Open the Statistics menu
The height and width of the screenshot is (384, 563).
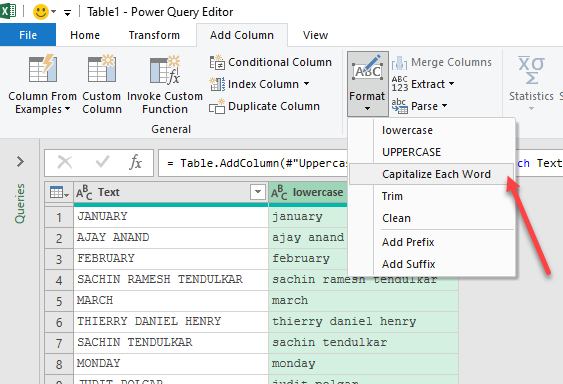coord(531,83)
